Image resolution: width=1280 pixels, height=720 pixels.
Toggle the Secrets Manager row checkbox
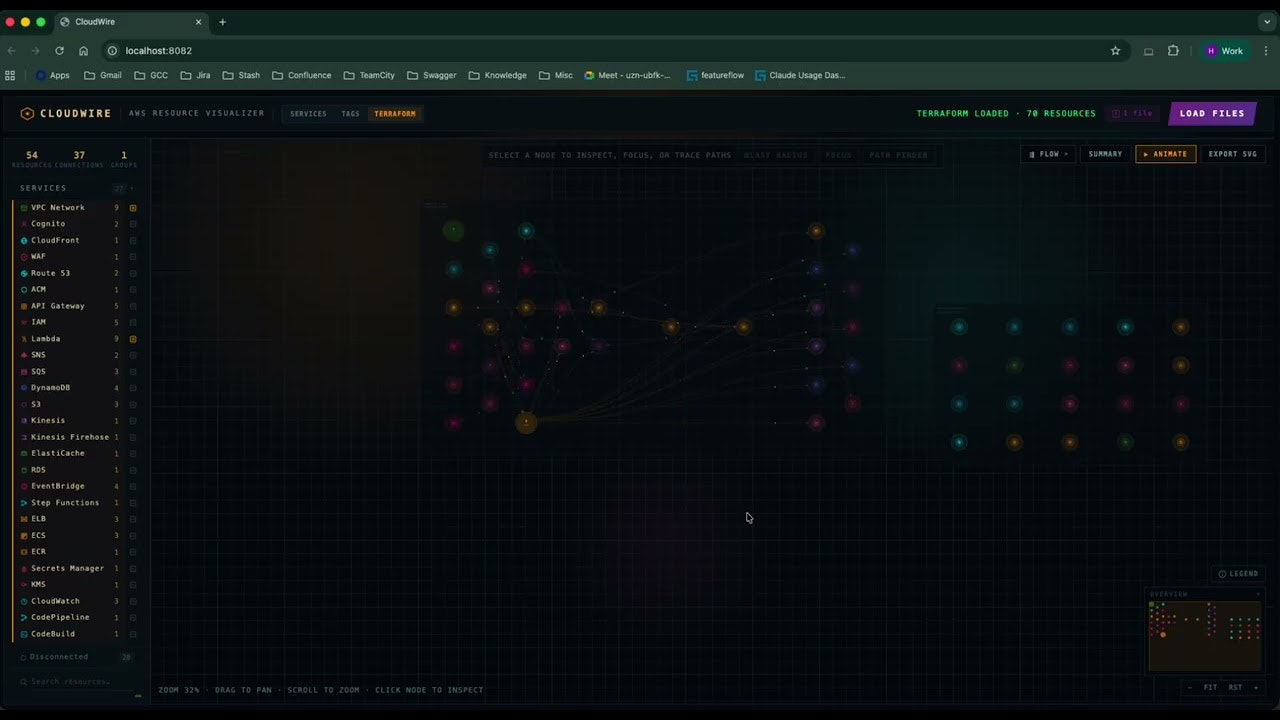[133, 568]
